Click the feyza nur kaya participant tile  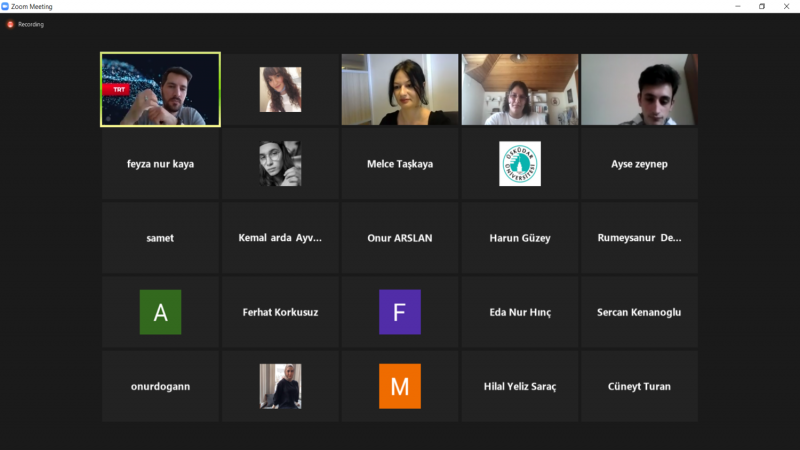click(x=160, y=164)
